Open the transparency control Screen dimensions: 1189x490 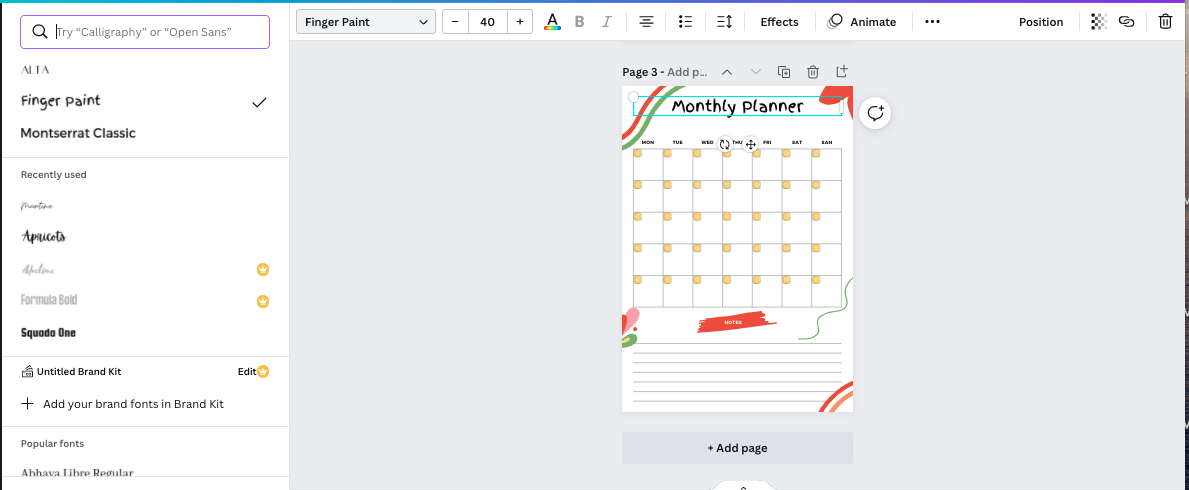(1099, 22)
